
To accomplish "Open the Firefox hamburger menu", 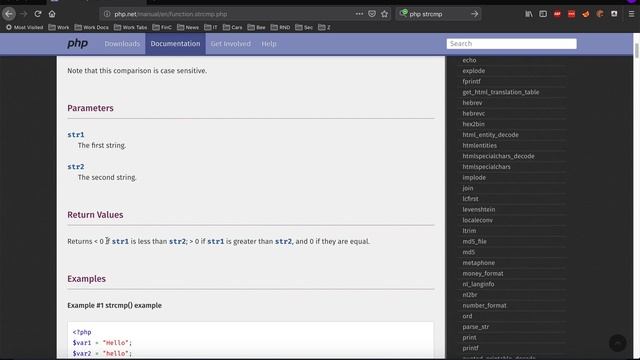I will [x=631, y=14].
